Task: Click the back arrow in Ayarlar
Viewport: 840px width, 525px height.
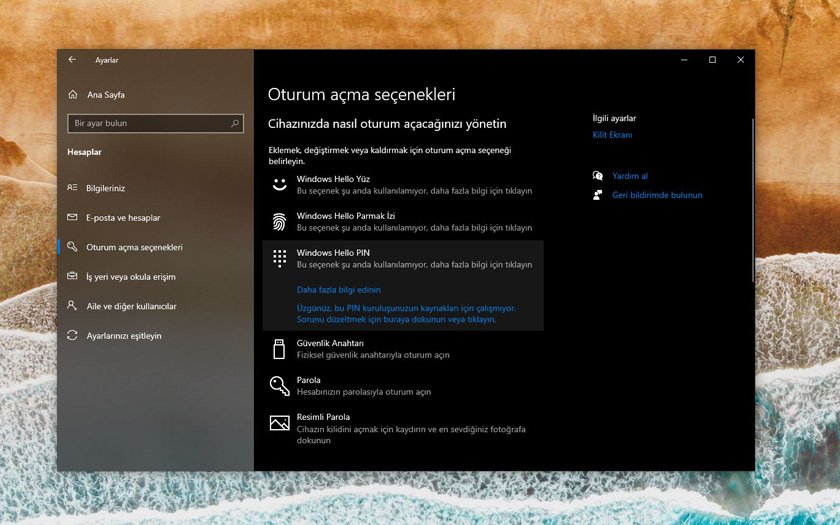Action: pos(72,60)
